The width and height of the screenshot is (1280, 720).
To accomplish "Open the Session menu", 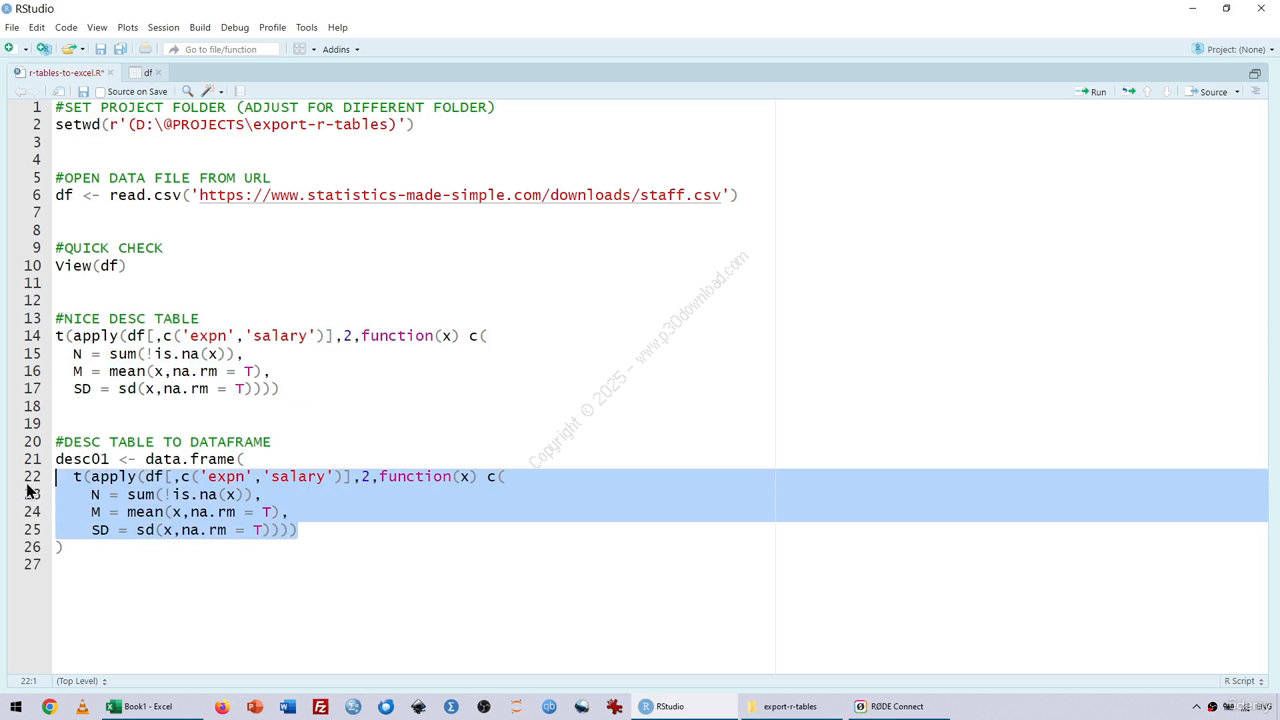I will click(x=163, y=27).
